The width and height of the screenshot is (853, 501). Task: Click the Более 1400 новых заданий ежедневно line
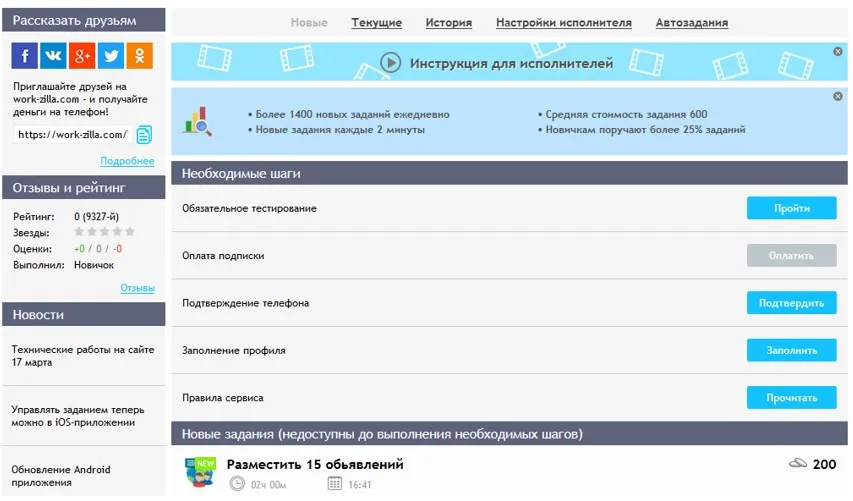349,114
